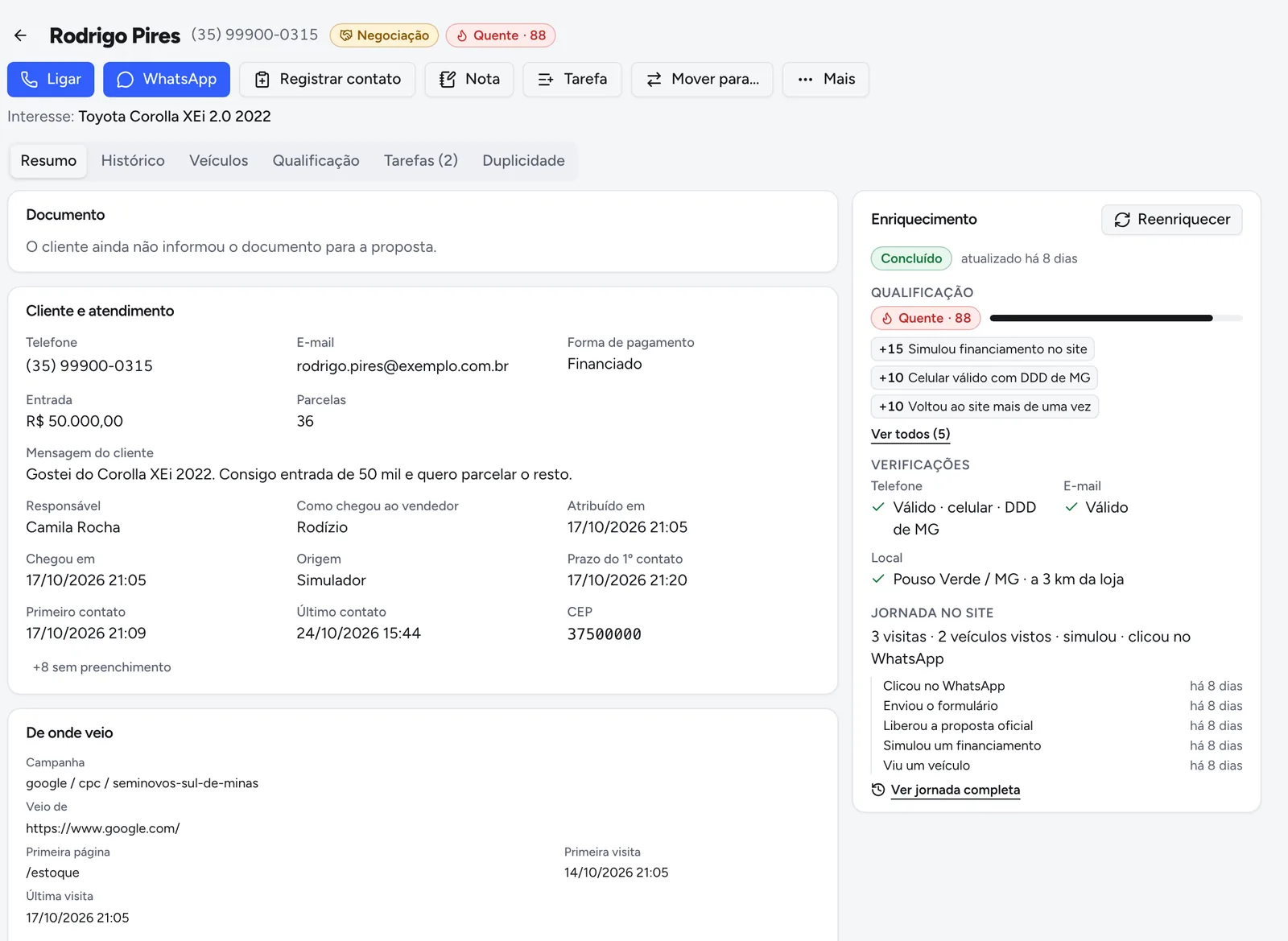Expand the +8 sem preenchimento fields
1288x941 pixels.
pos(102,667)
